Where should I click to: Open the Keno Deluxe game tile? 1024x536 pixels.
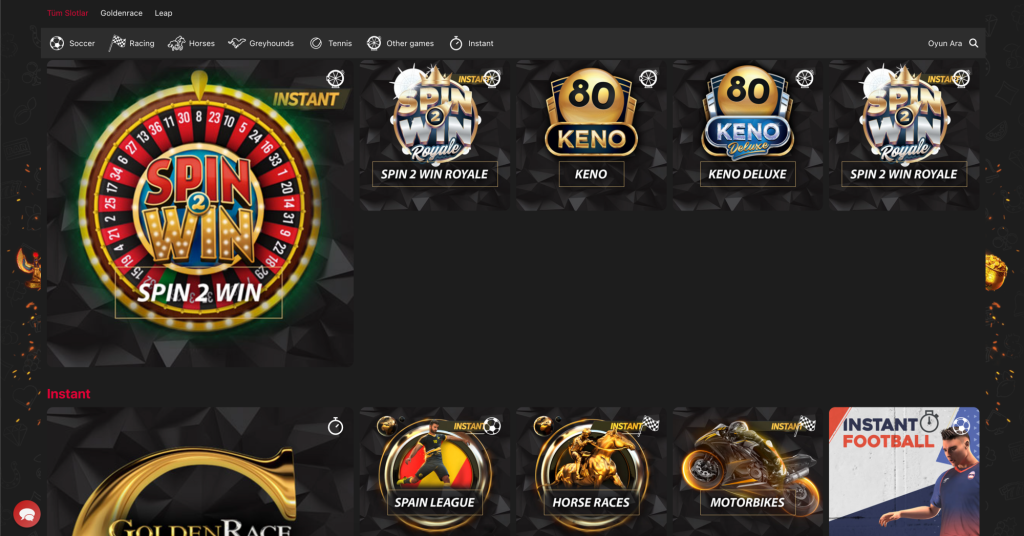click(x=748, y=135)
